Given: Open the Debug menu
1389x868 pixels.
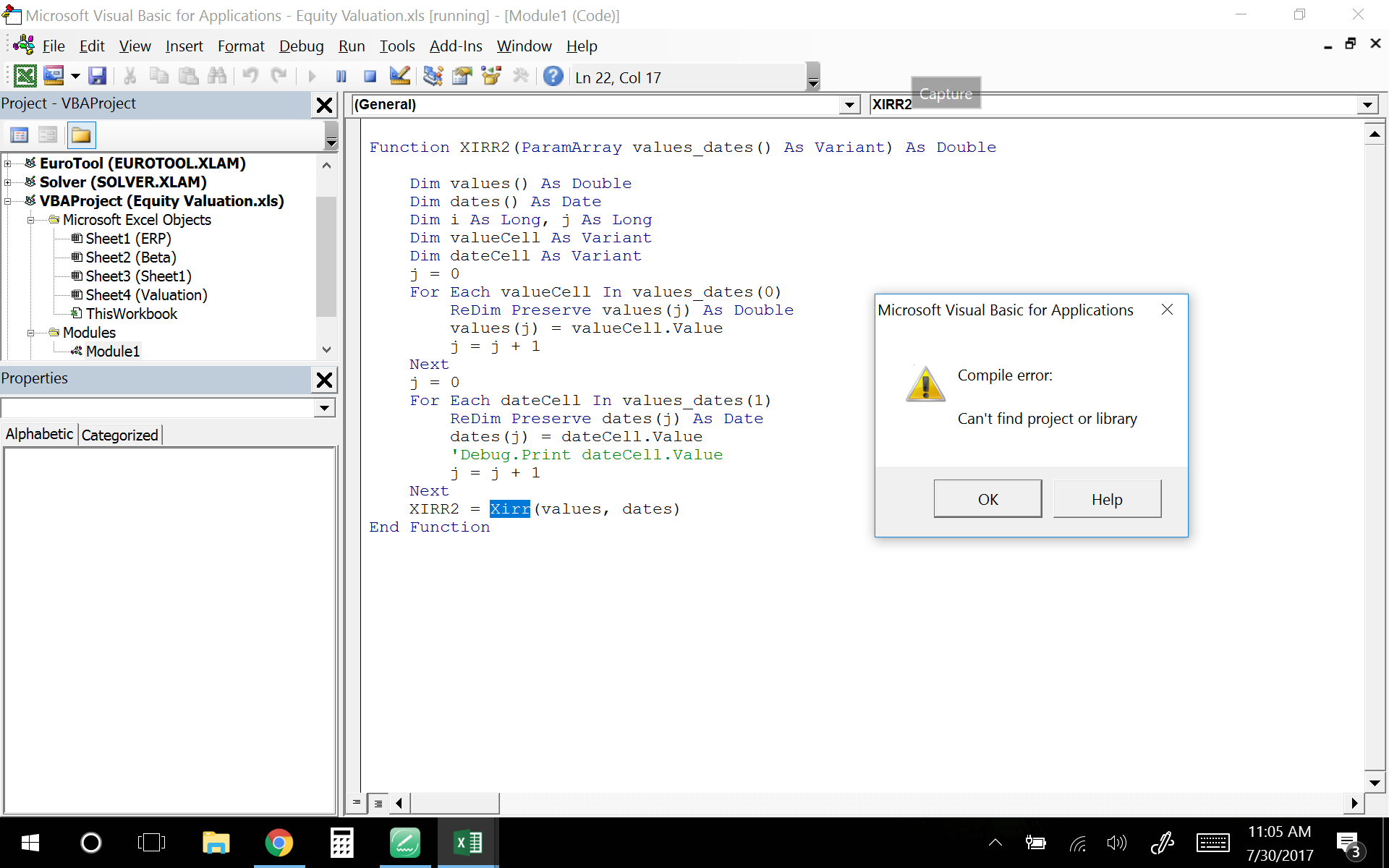Looking at the screenshot, I should 301,46.
